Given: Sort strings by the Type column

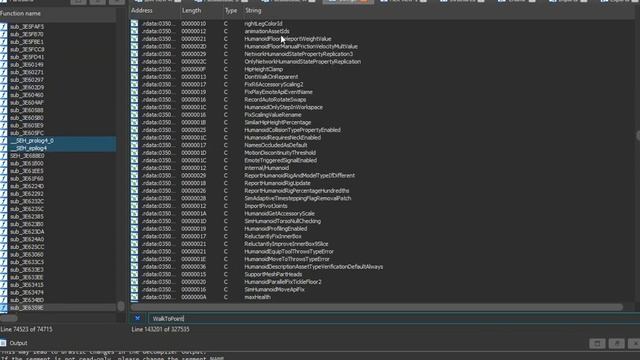Looking at the screenshot, I should (232, 11).
